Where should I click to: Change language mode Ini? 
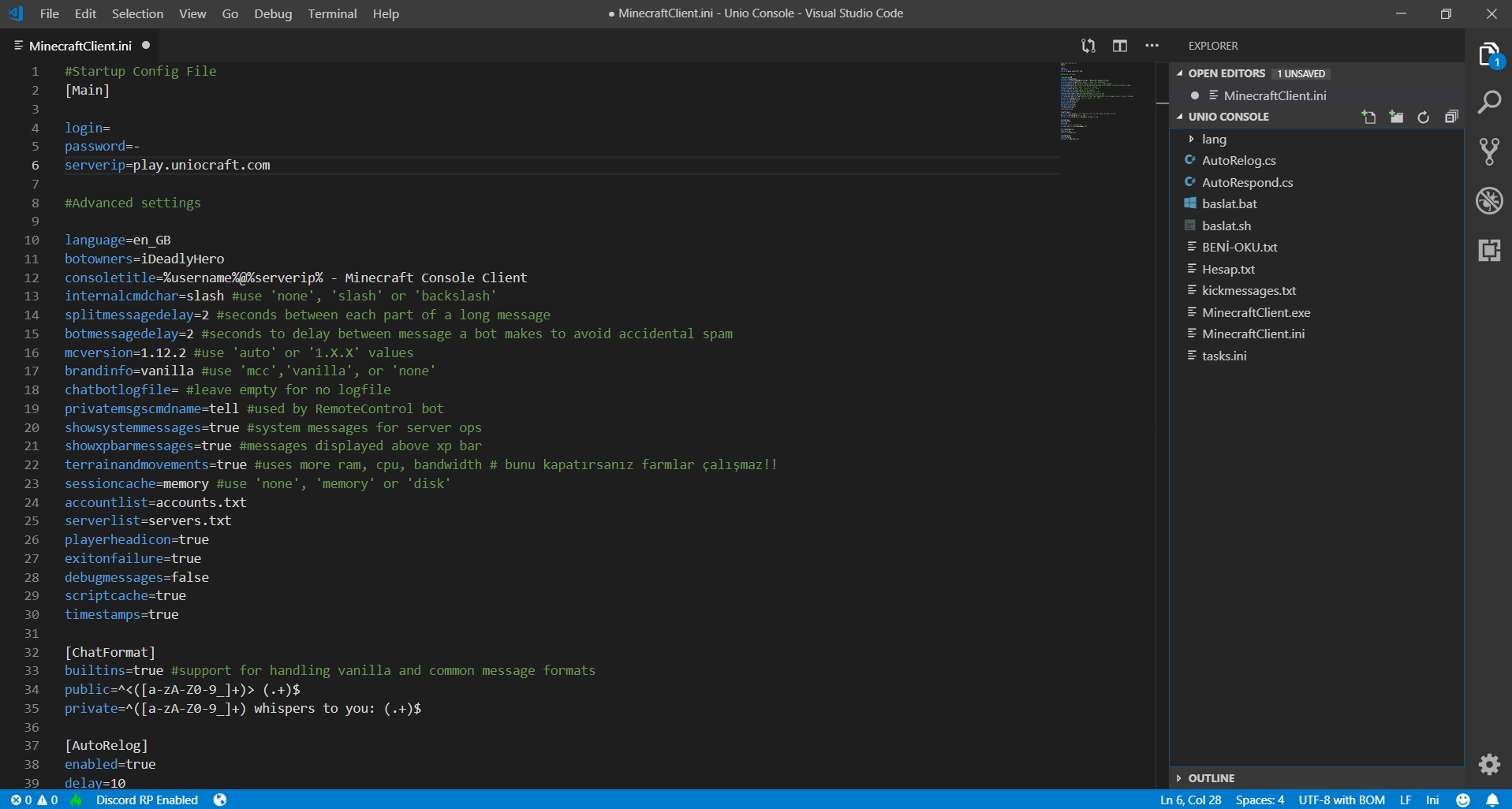click(x=1432, y=800)
